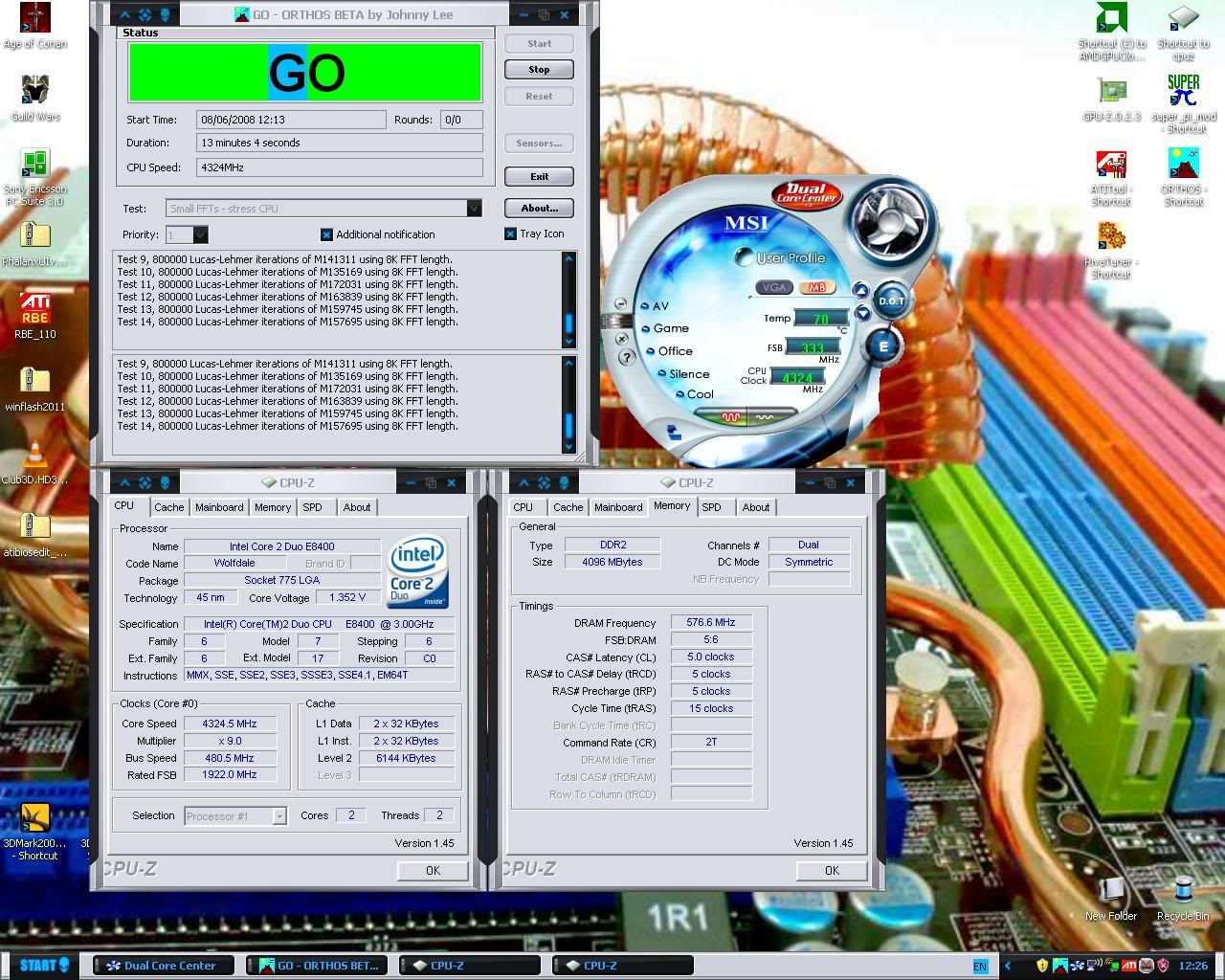
Task: Click the blue up arrow next to D.O.T
Action: click(860, 291)
